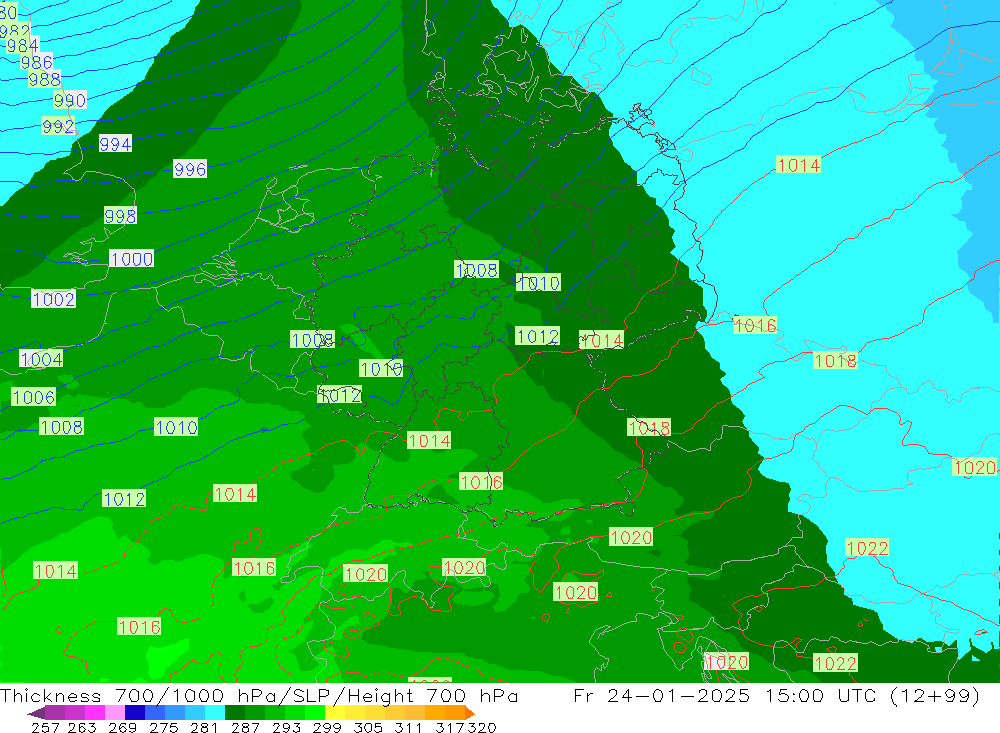Click the blue 994 contour label
Viewport: 1000px width, 733px height.
[115, 144]
